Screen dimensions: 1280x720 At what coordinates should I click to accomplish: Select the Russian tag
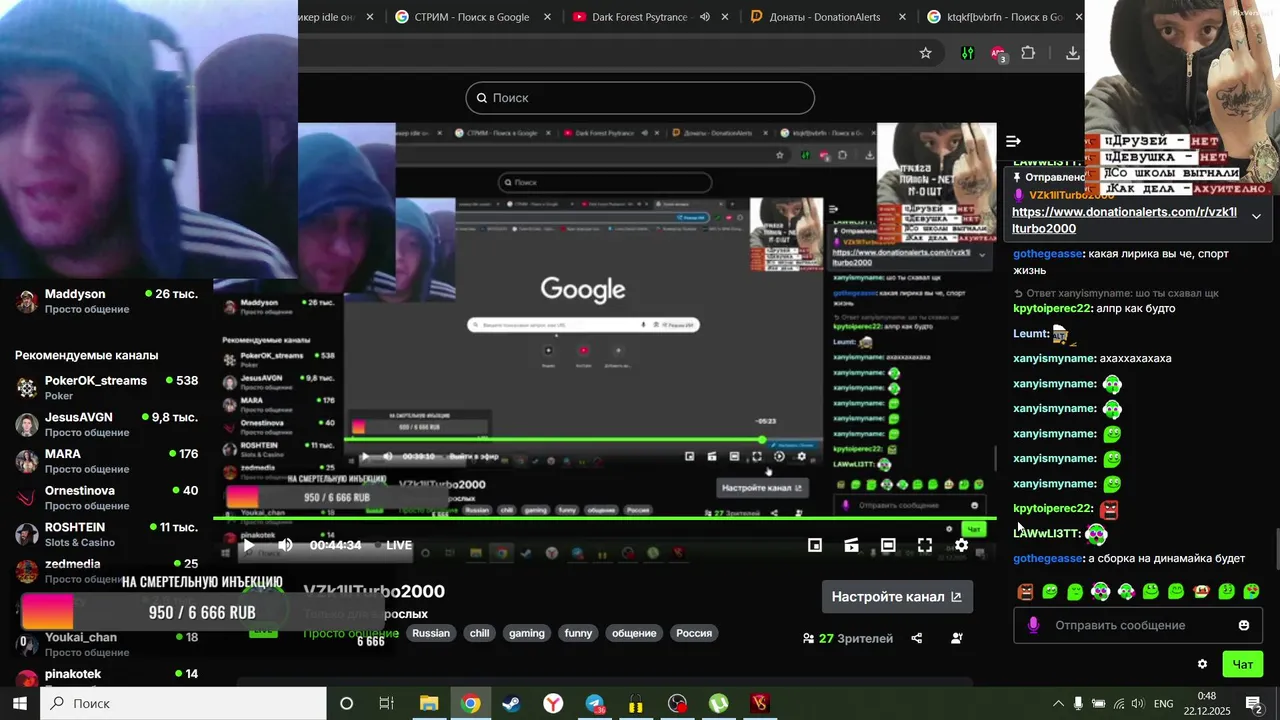pos(431,633)
